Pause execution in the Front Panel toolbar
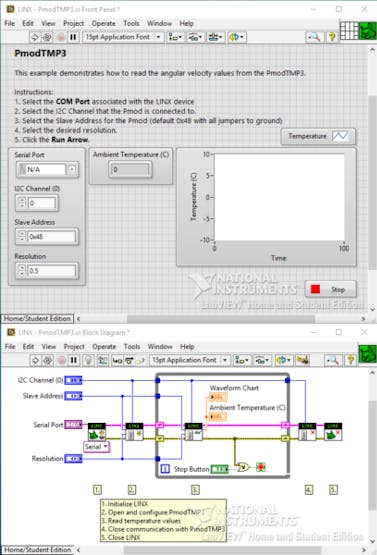Viewport: 377px width, 555px height. [73, 37]
